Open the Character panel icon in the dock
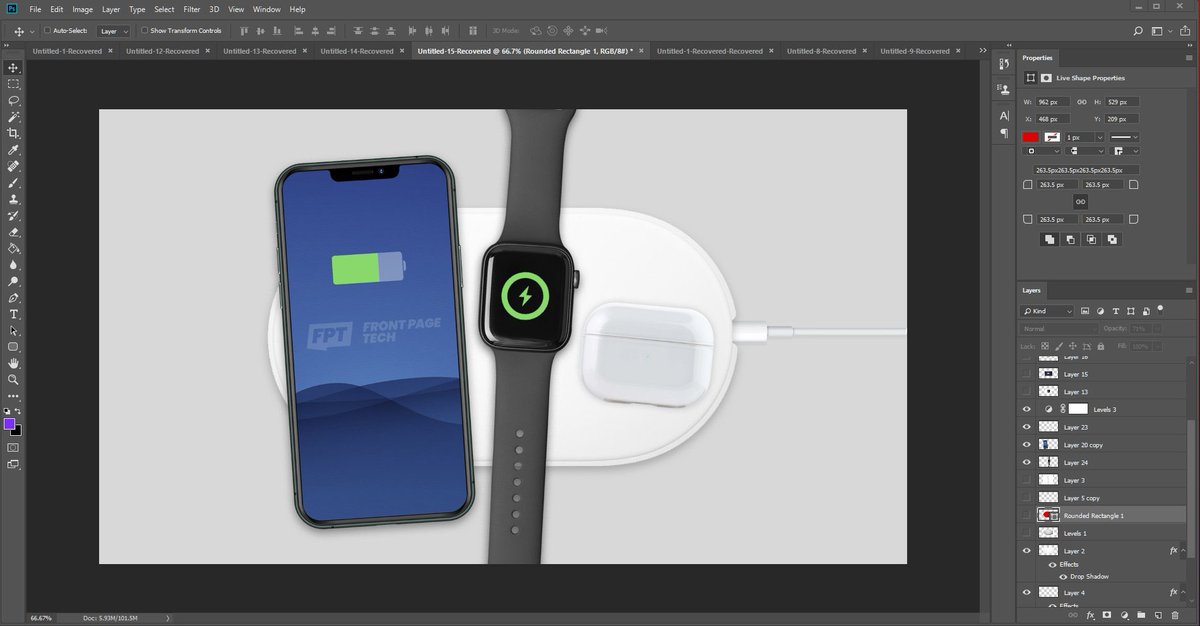The height and width of the screenshot is (626, 1200). pyautogui.click(x=1004, y=115)
